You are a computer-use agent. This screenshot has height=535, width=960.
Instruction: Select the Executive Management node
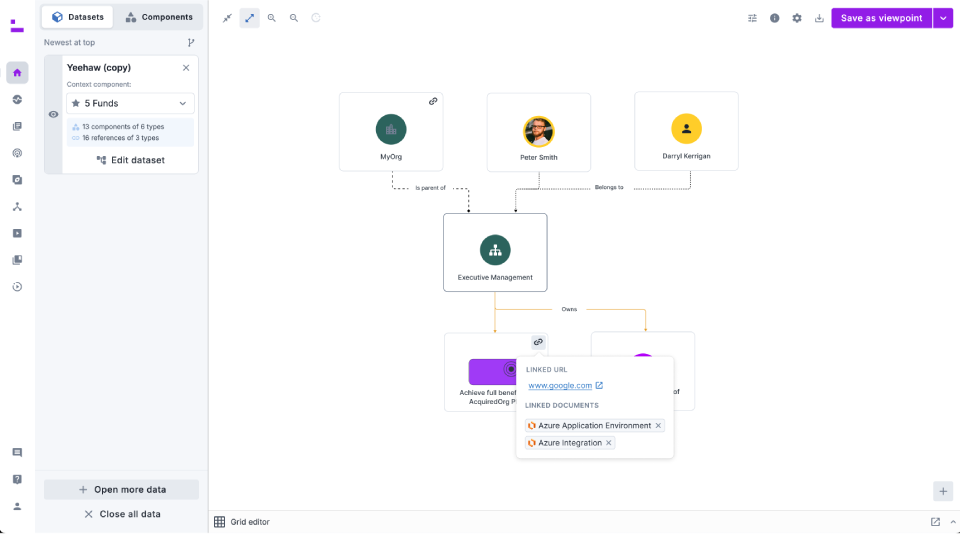pos(495,252)
